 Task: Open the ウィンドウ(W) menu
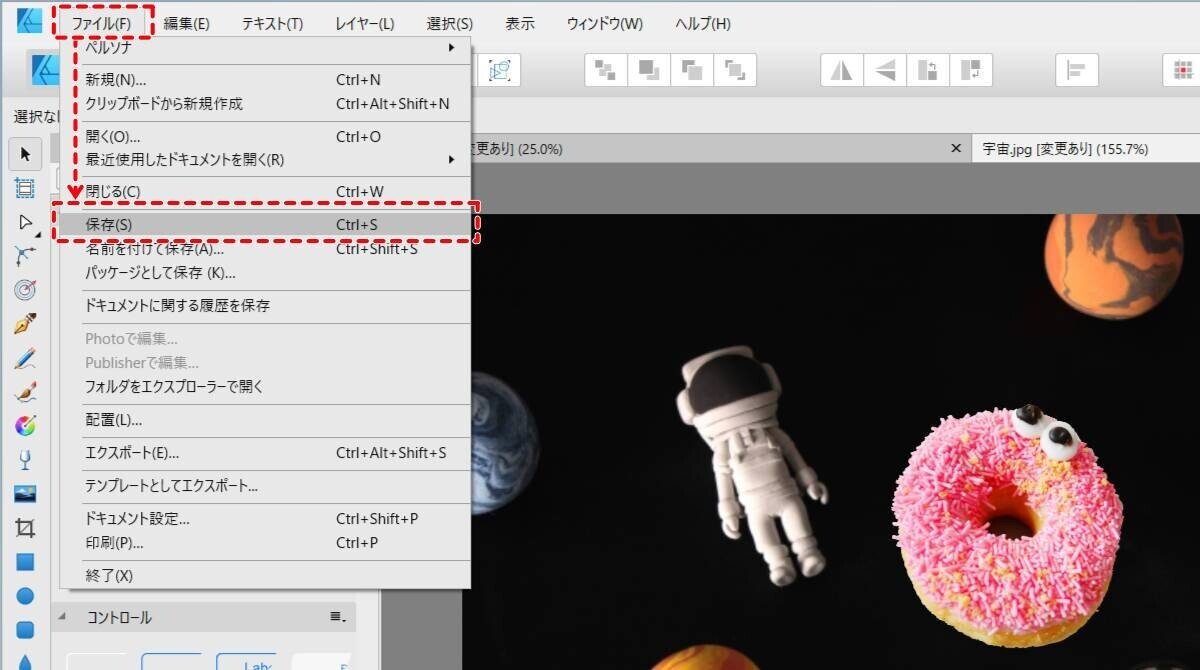coord(605,23)
